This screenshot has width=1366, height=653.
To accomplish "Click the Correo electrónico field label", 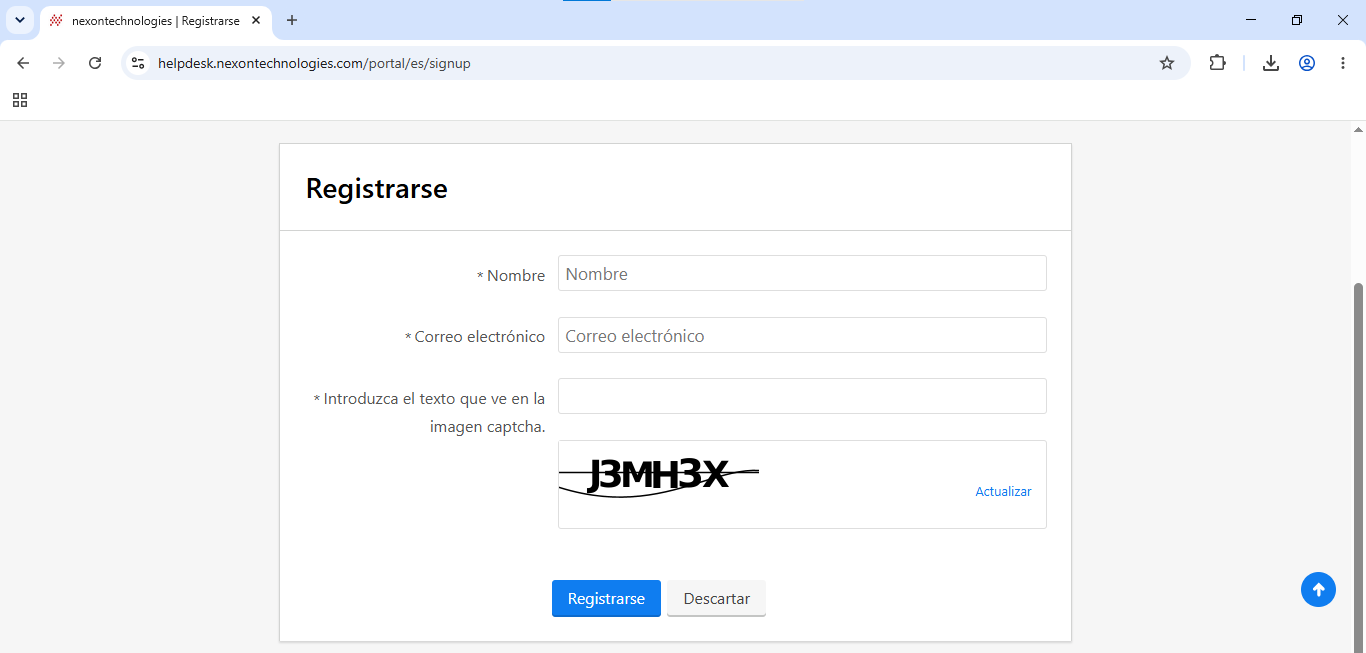I will (x=475, y=337).
